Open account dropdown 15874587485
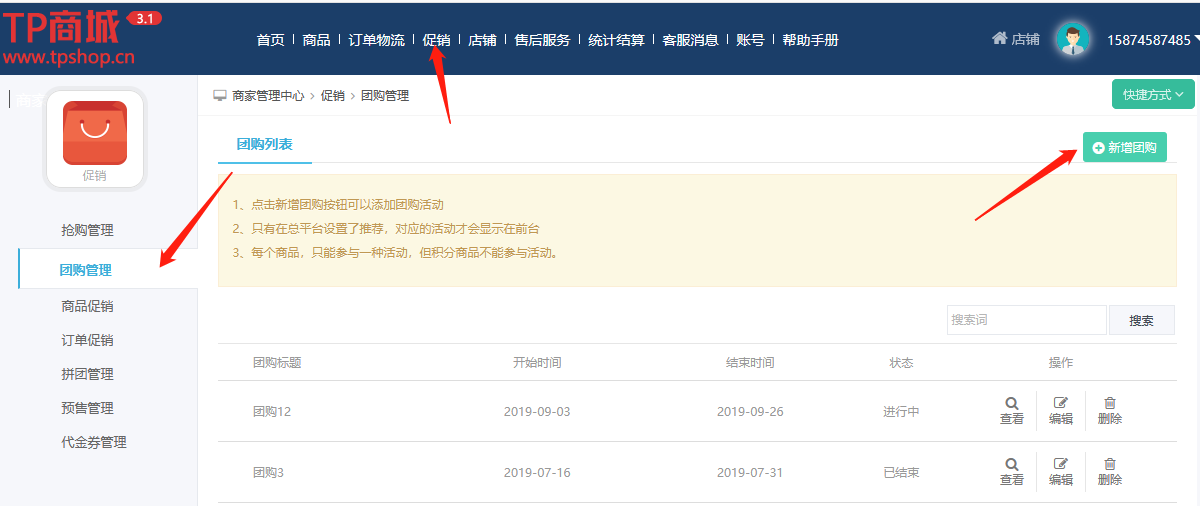1200x506 pixels. point(1150,40)
